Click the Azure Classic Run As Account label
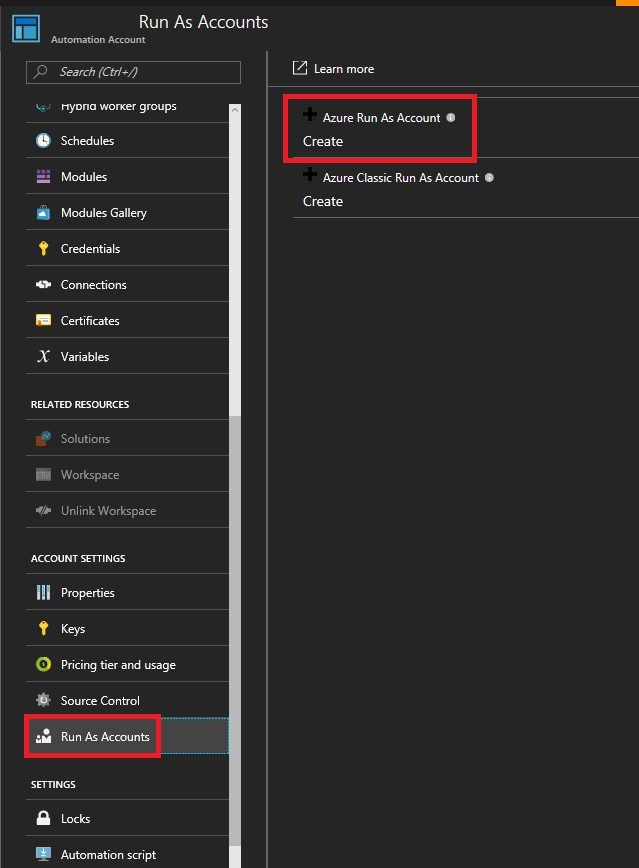 [401, 177]
